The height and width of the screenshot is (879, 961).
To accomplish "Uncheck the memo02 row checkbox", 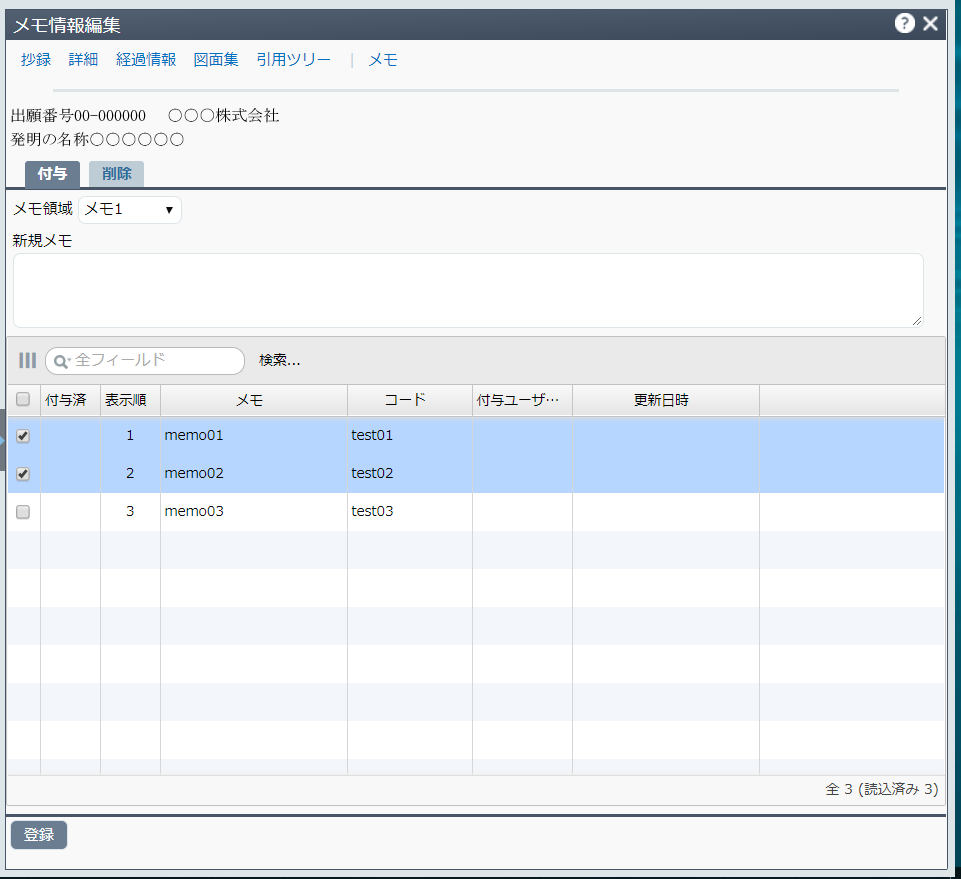I will click(x=23, y=474).
